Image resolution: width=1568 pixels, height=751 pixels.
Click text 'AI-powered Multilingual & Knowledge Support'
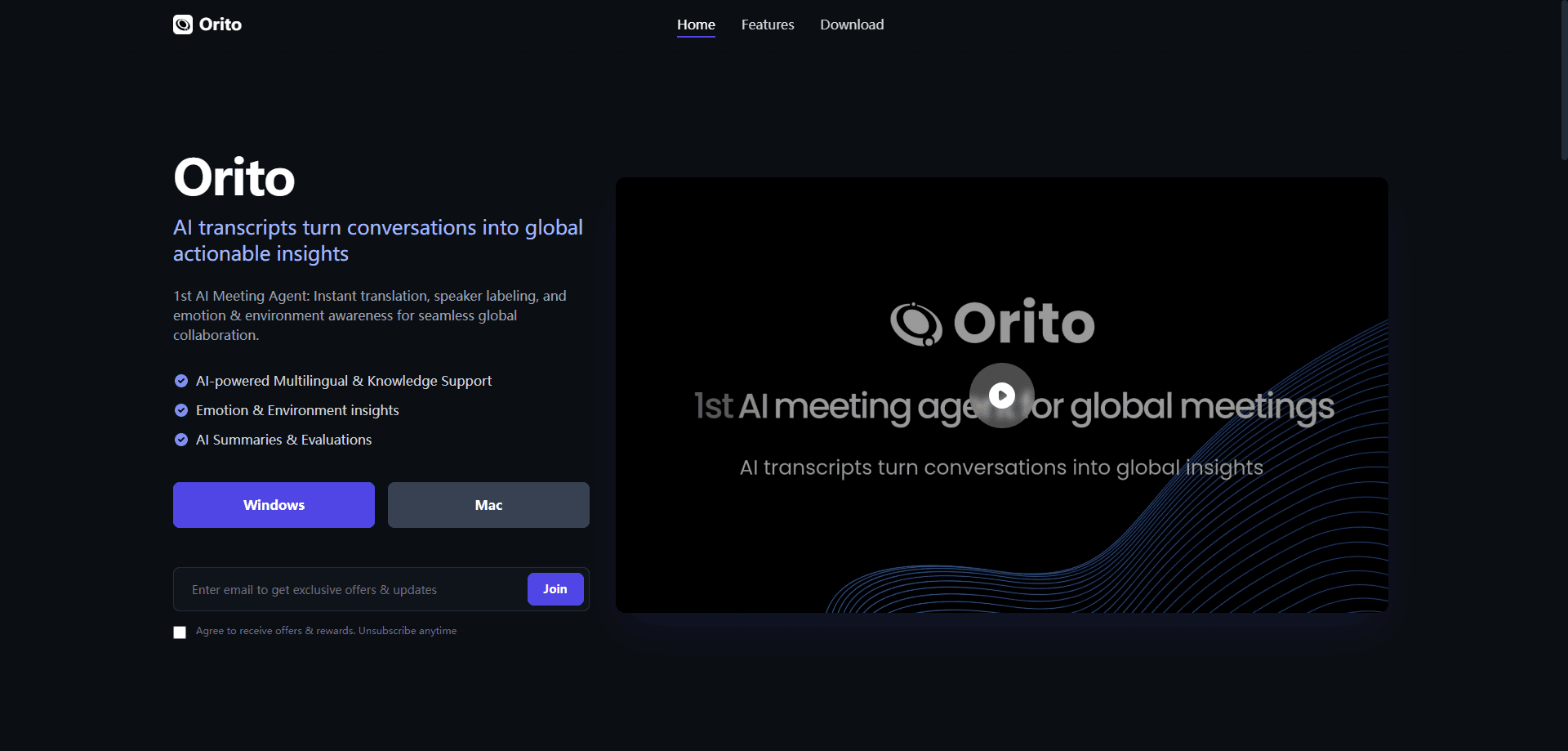(344, 381)
